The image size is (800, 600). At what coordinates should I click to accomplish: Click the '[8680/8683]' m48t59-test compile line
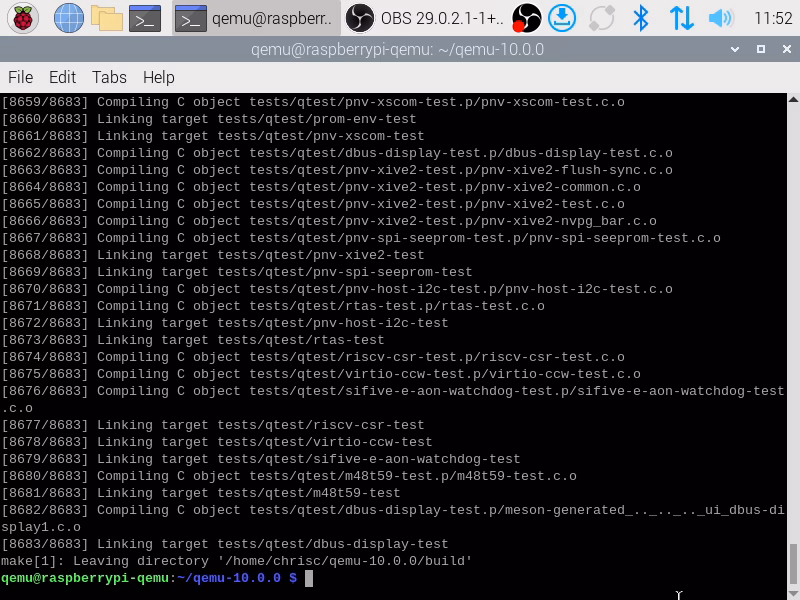[x=289, y=476]
